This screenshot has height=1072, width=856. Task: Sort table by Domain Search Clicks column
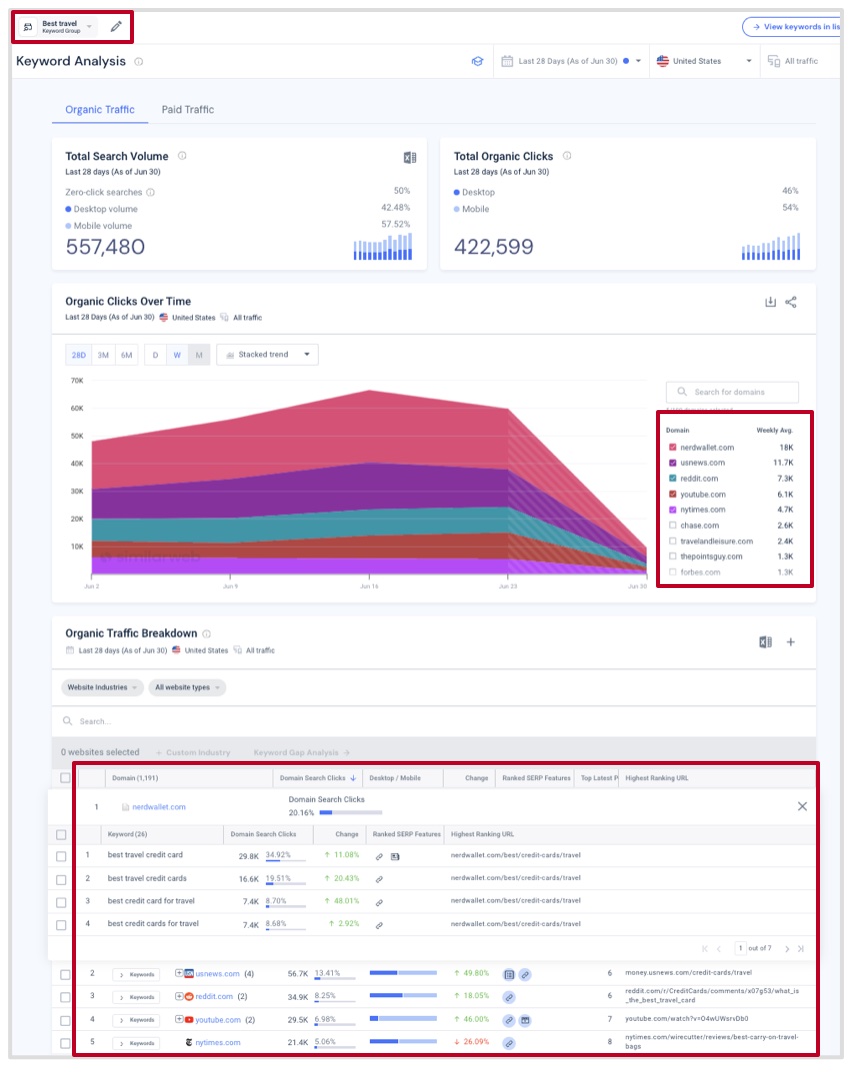(x=317, y=778)
